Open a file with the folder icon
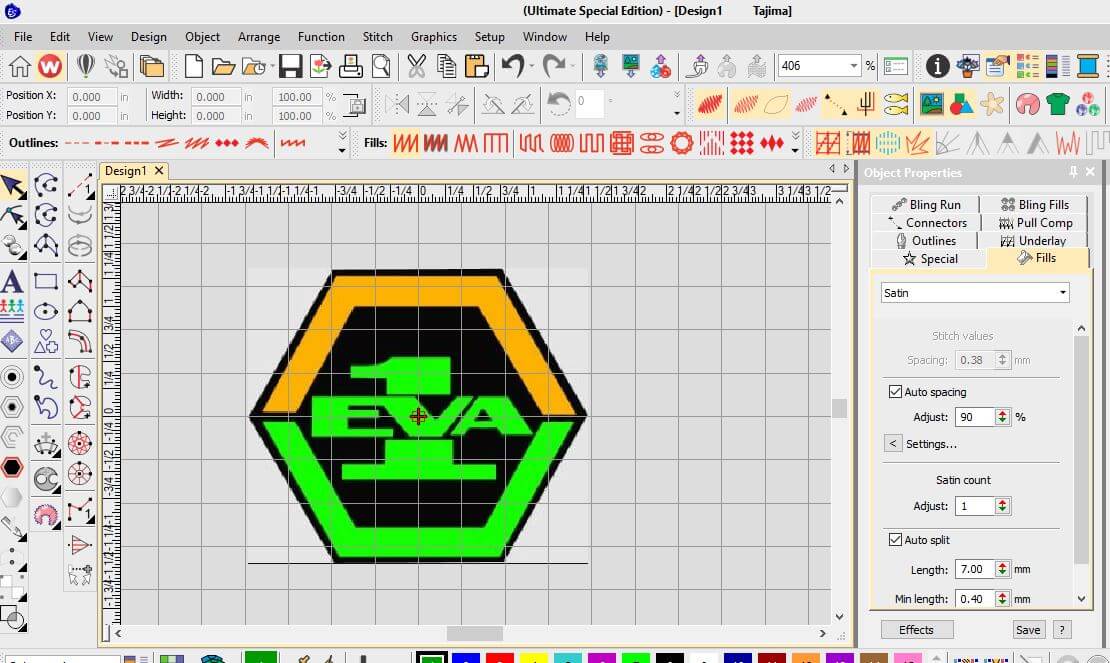1110x663 pixels. click(x=223, y=67)
